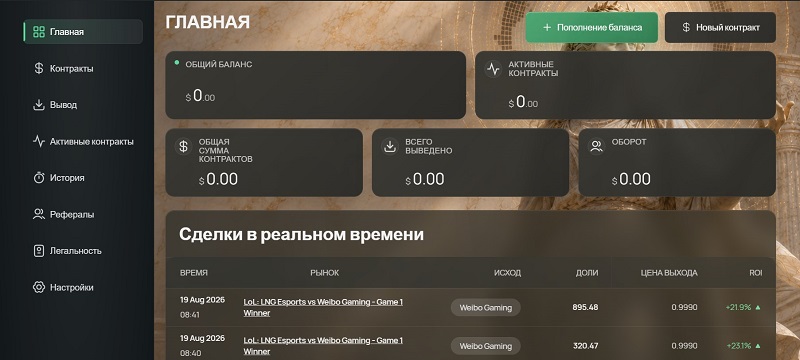
Task: Click the download icon in Всего выведено card
Action: [390, 146]
